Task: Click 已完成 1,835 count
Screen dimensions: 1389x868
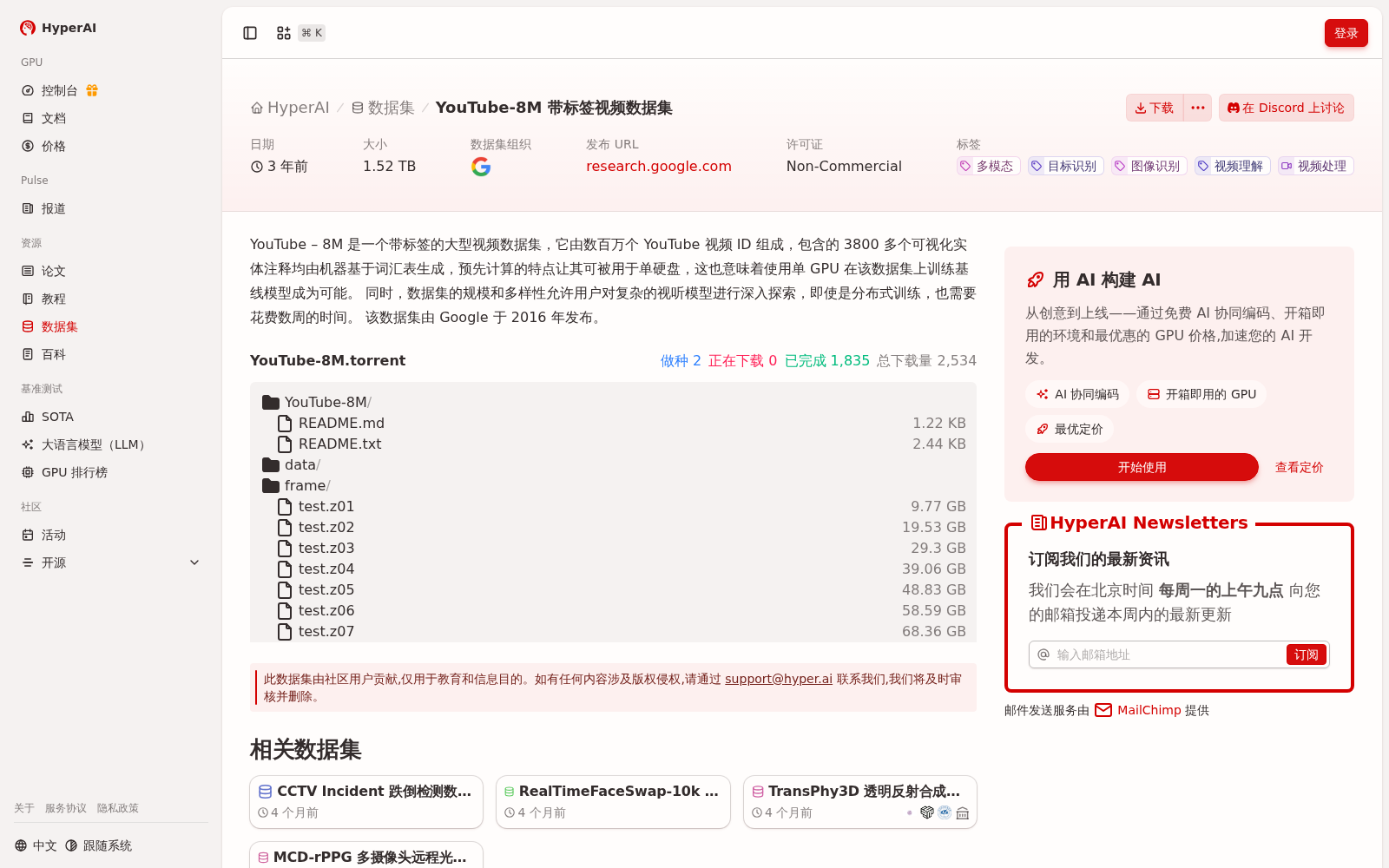Action: tap(826, 360)
